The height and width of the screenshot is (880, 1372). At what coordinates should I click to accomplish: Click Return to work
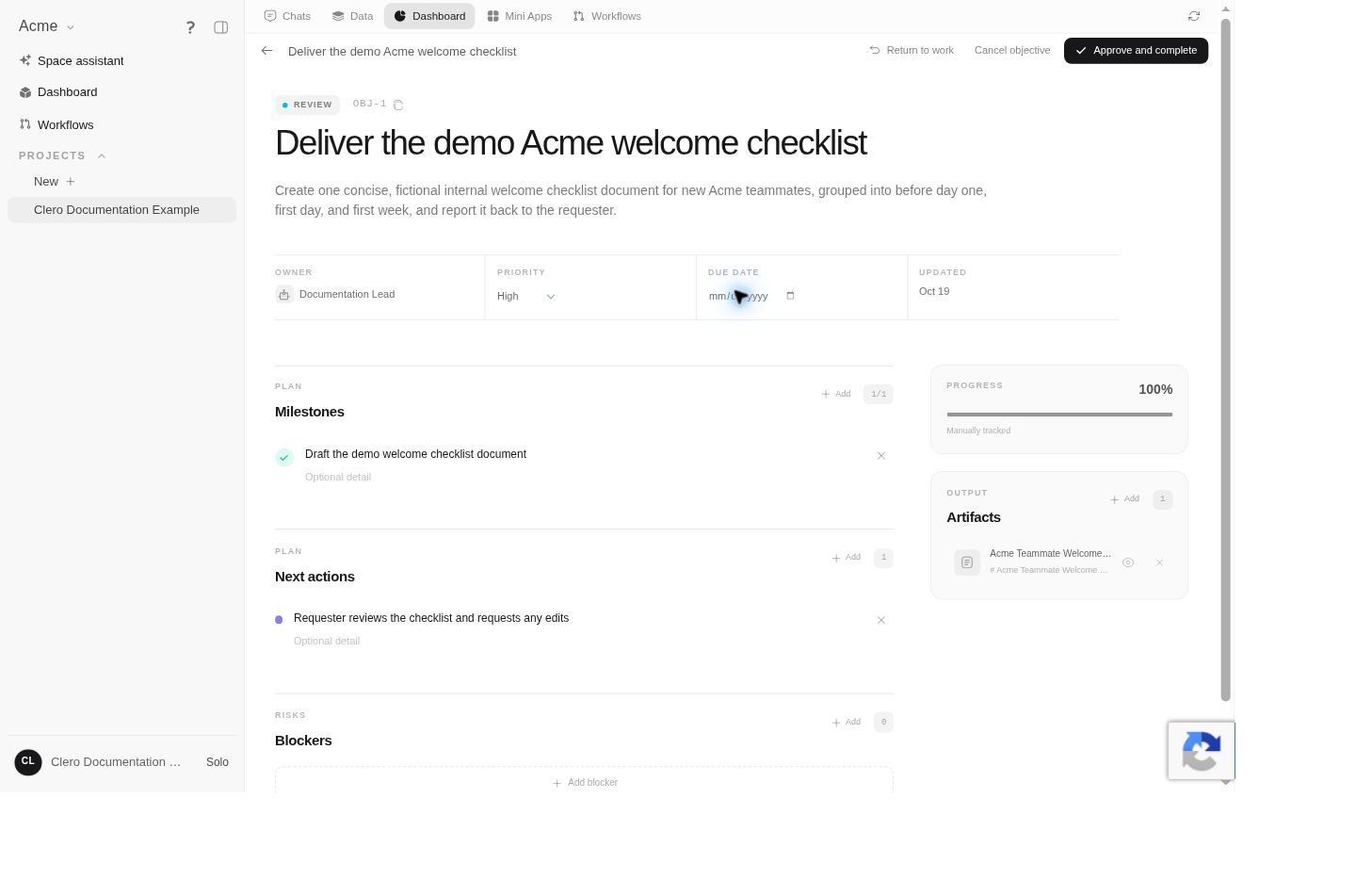pos(912,51)
